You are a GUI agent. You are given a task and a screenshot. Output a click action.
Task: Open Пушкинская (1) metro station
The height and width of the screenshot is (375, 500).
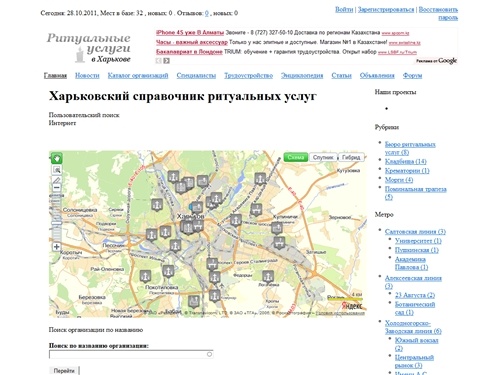(x=417, y=250)
